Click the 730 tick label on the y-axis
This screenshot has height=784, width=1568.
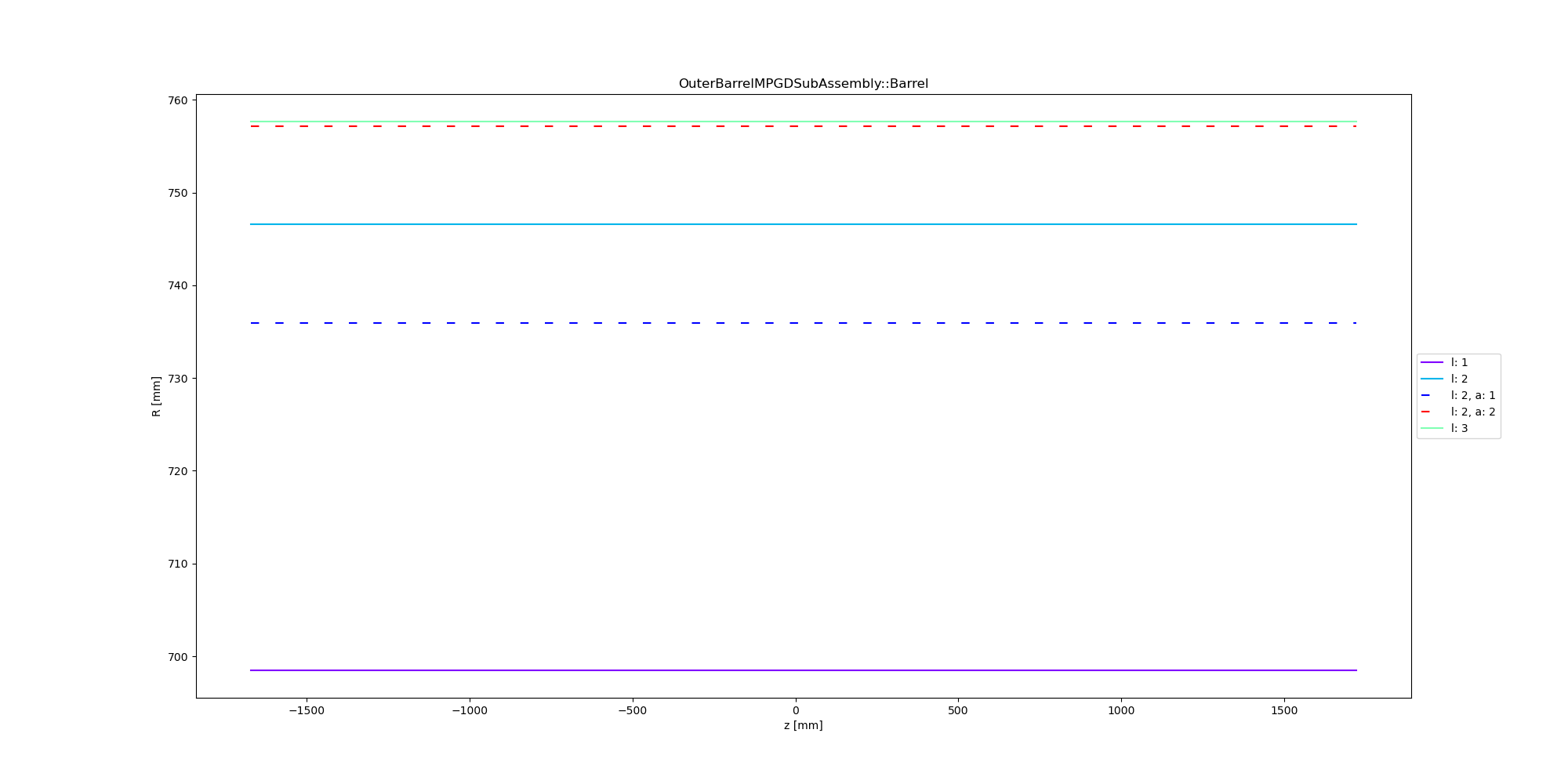click(178, 379)
